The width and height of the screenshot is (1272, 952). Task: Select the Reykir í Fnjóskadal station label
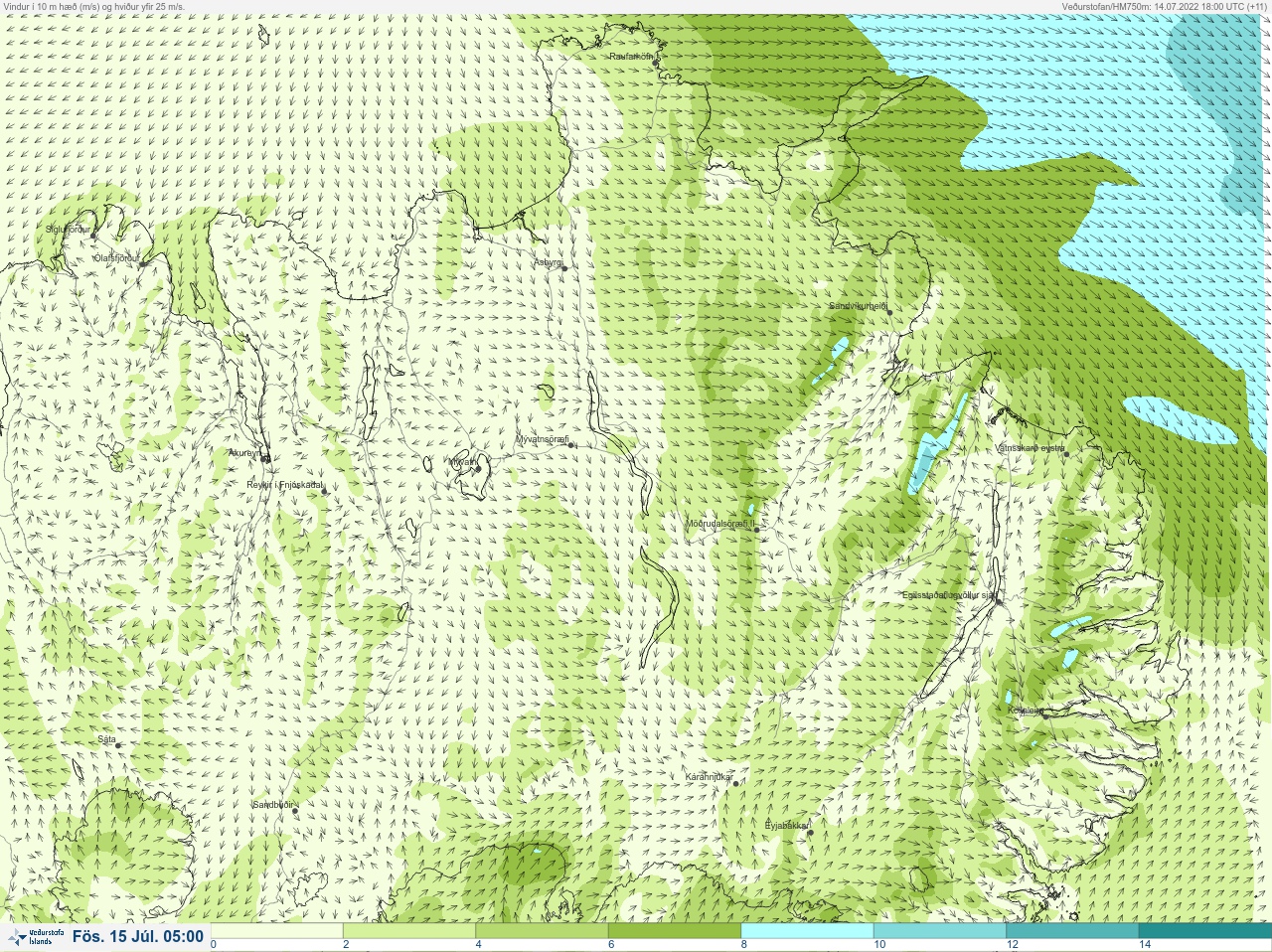[284, 485]
